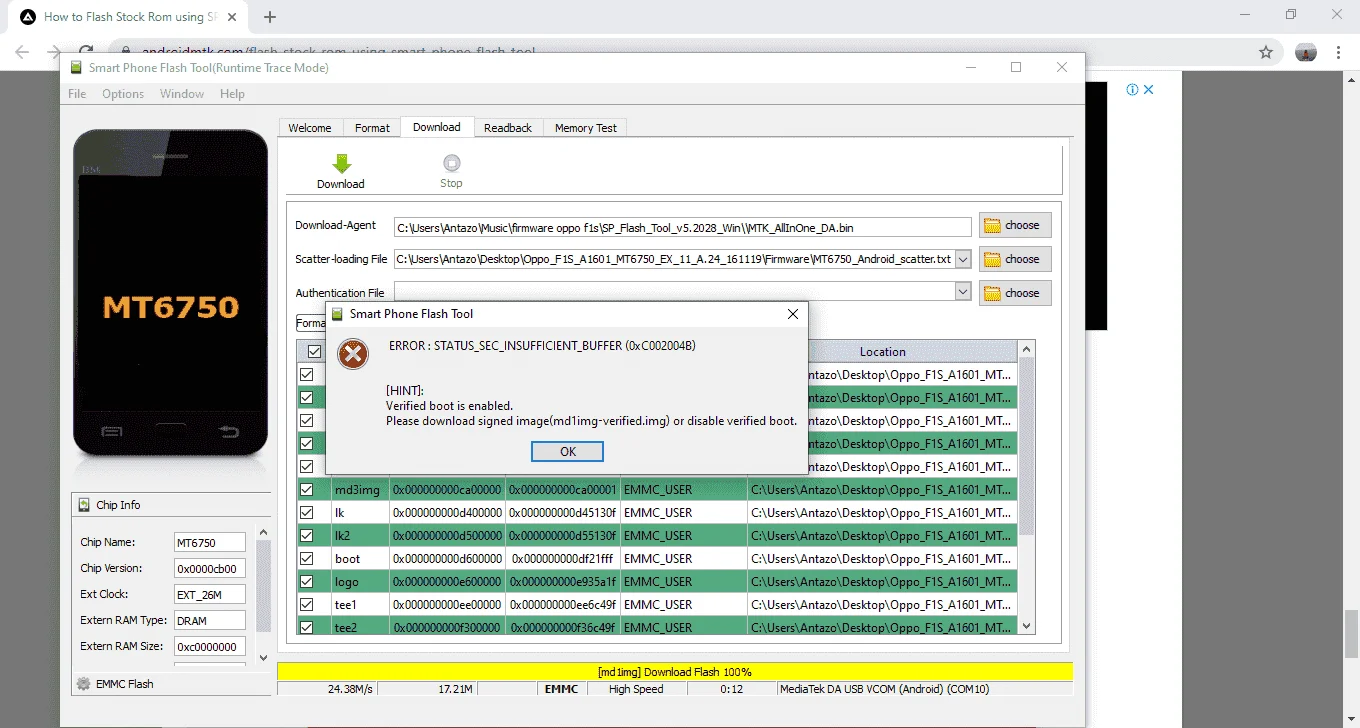This screenshot has height=728, width=1360.
Task: Click the Download Flash 100% progress bar
Action: coord(675,672)
